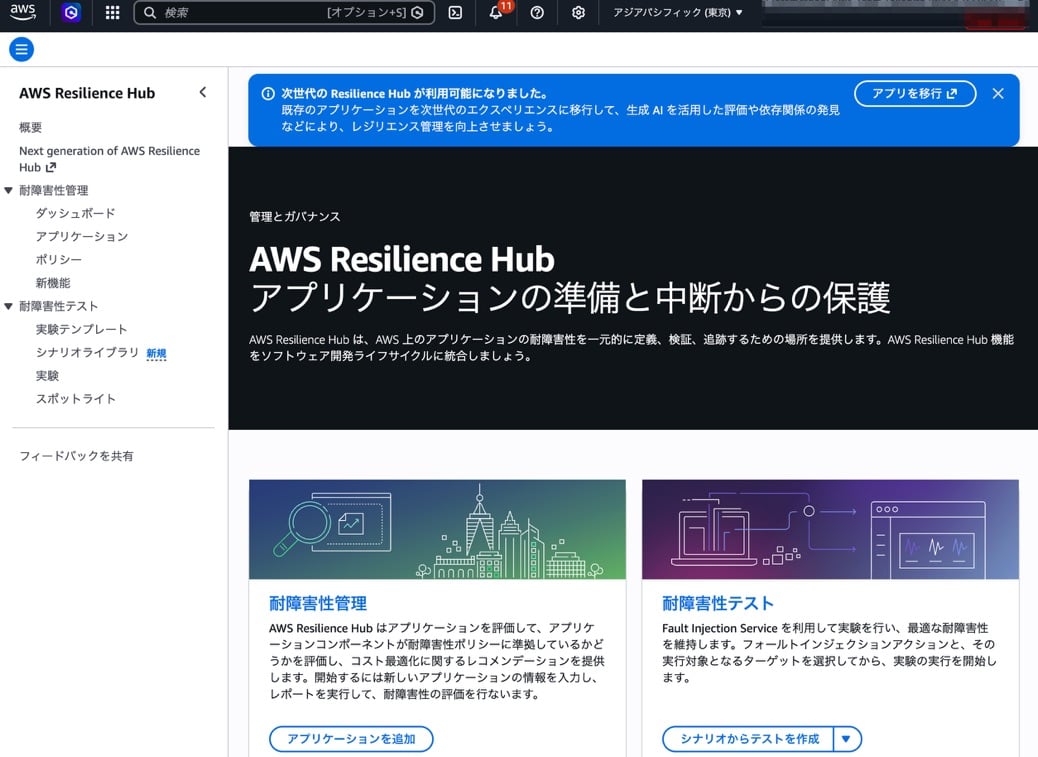The height and width of the screenshot is (757, 1038).
Task: Go to シナリオライブラリ in navigation
Action: pos(87,352)
